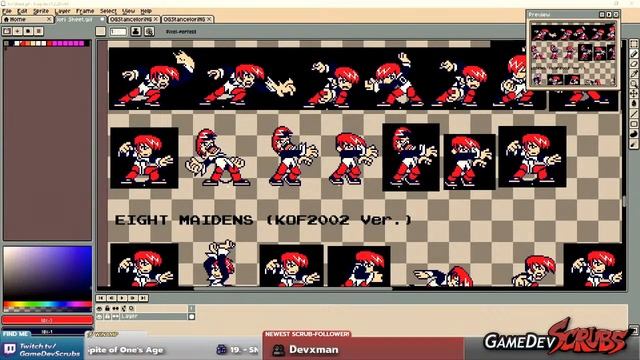Open the Layer menu
The width and height of the screenshot is (640, 360).
(62, 11)
